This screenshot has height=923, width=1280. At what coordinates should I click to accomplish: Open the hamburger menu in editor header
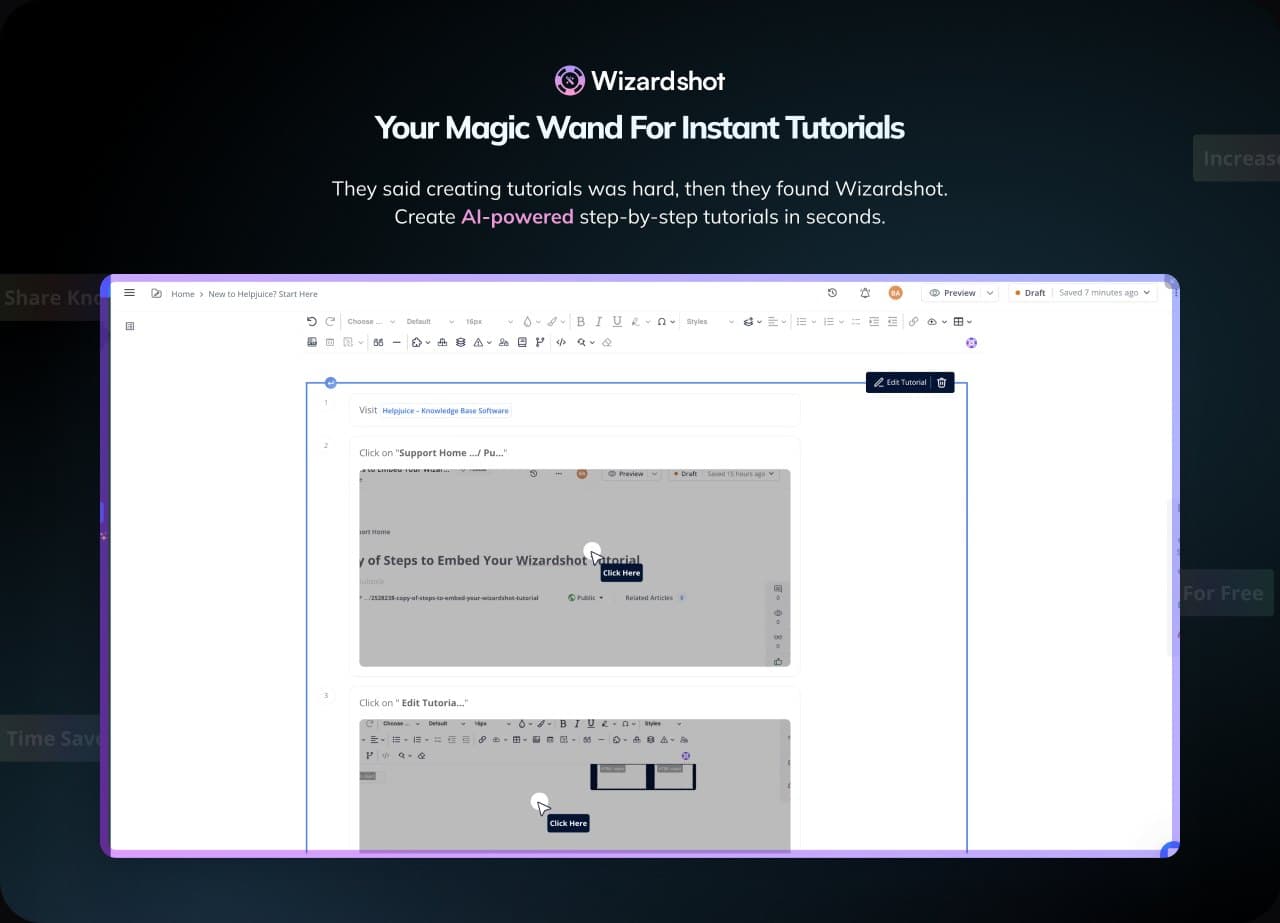129,293
